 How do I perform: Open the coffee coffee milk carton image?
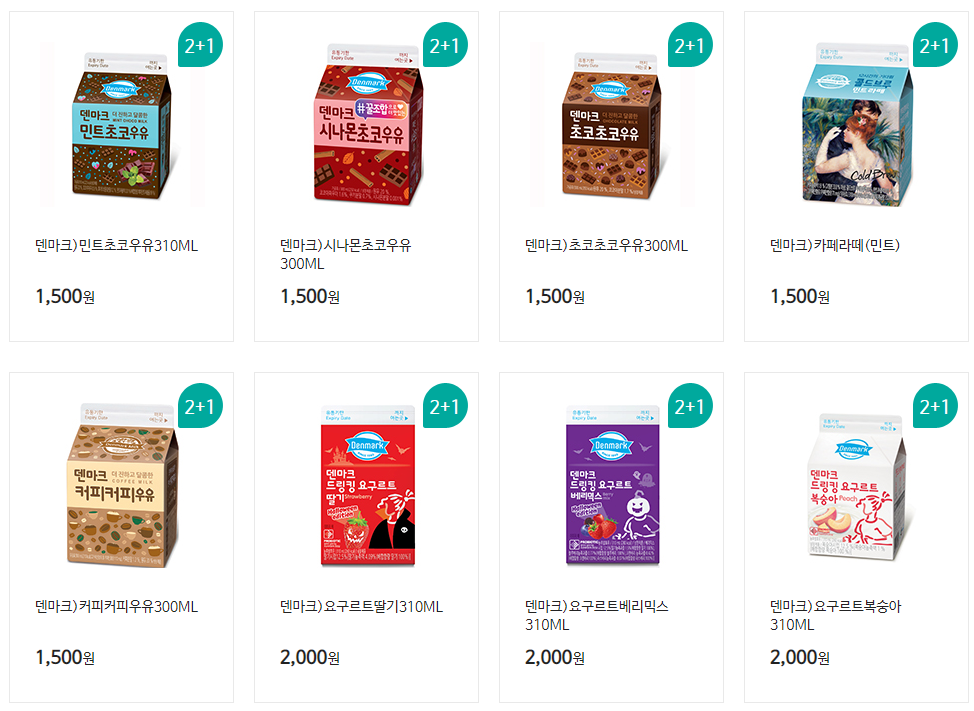pos(122,486)
